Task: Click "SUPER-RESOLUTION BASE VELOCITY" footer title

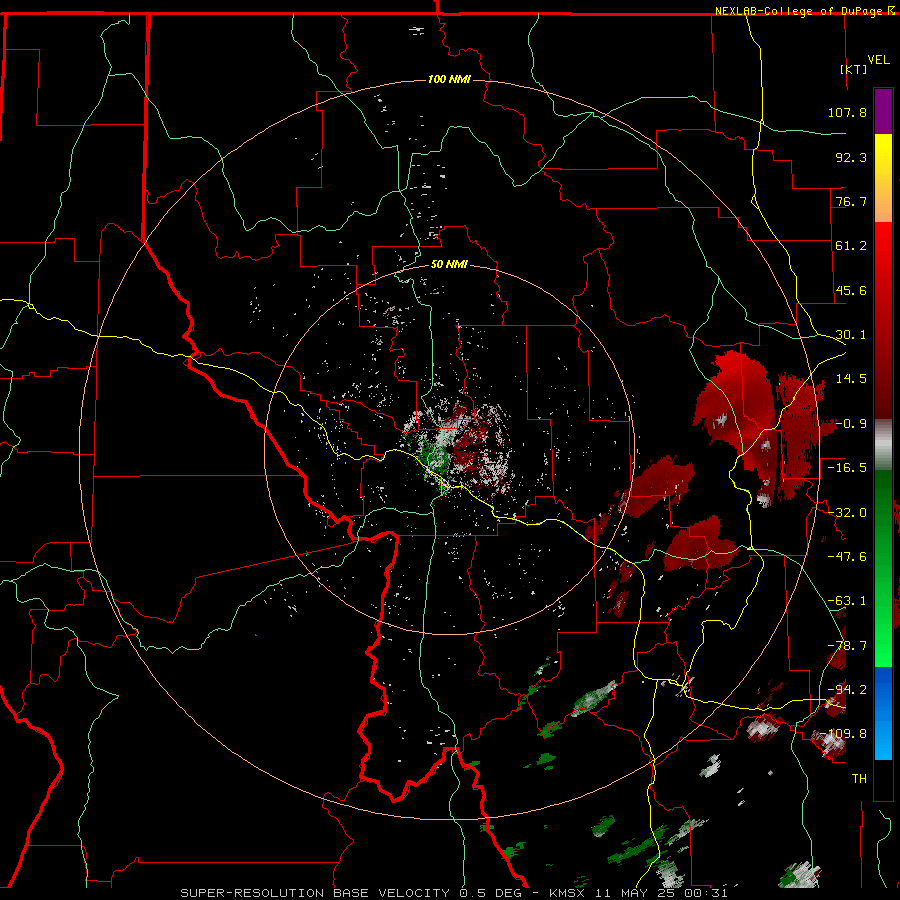Action: pyautogui.click(x=315, y=893)
